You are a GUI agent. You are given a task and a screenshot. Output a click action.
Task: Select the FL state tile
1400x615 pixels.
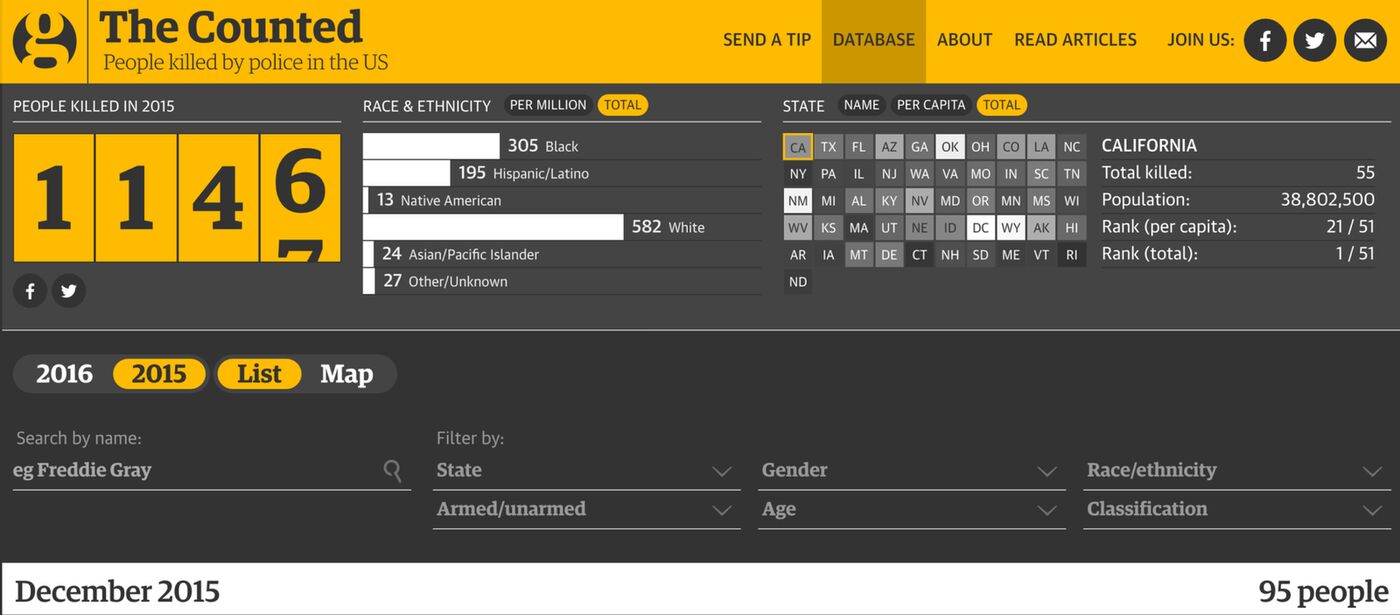859,147
